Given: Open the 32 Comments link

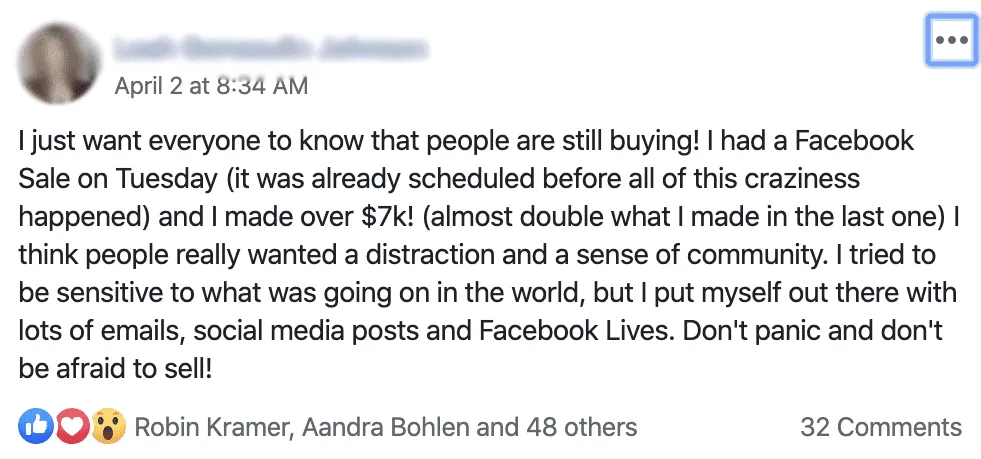Looking at the screenshot, I should [881, 428].
